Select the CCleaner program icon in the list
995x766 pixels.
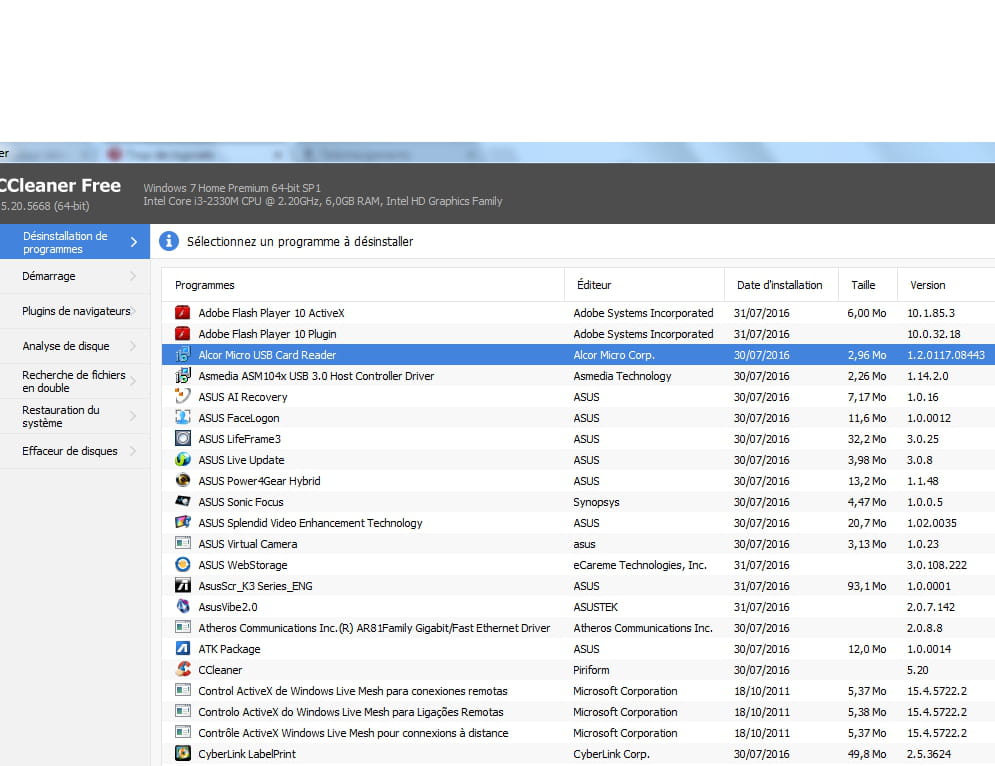pyautogui.click(x=183, y=669)
